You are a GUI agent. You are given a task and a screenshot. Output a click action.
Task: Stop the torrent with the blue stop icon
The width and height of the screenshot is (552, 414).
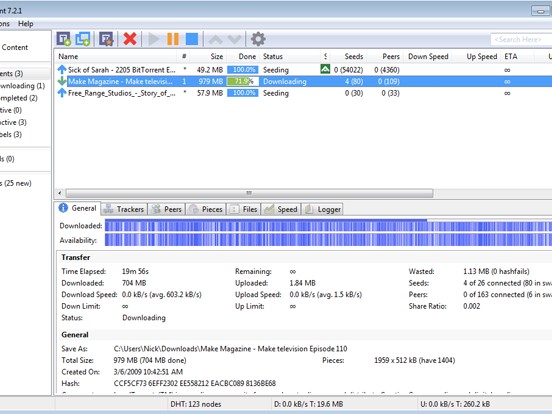(192, 39)
